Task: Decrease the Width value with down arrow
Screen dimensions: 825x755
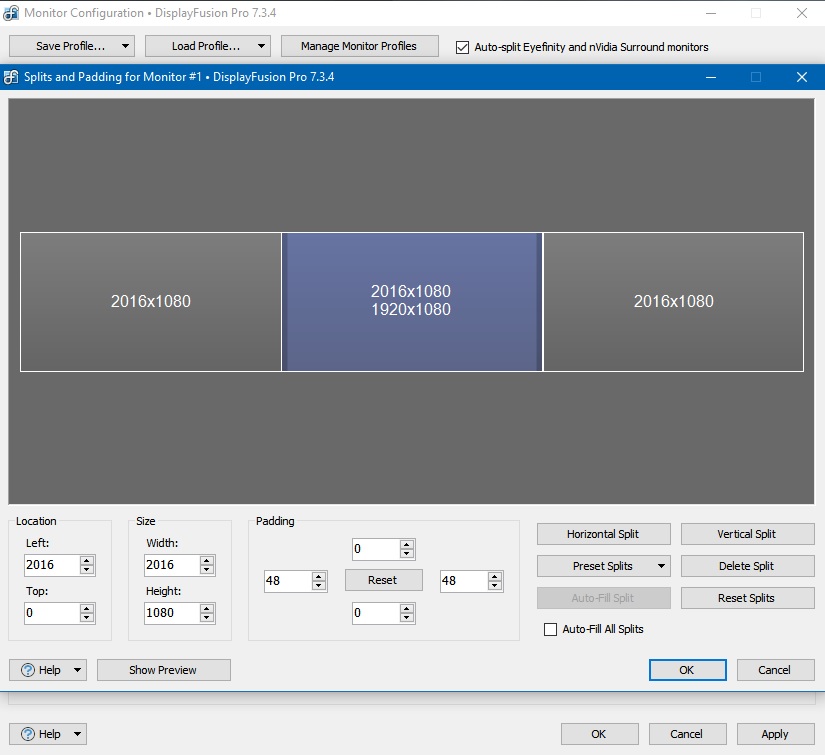Action: tap(207, 570)
